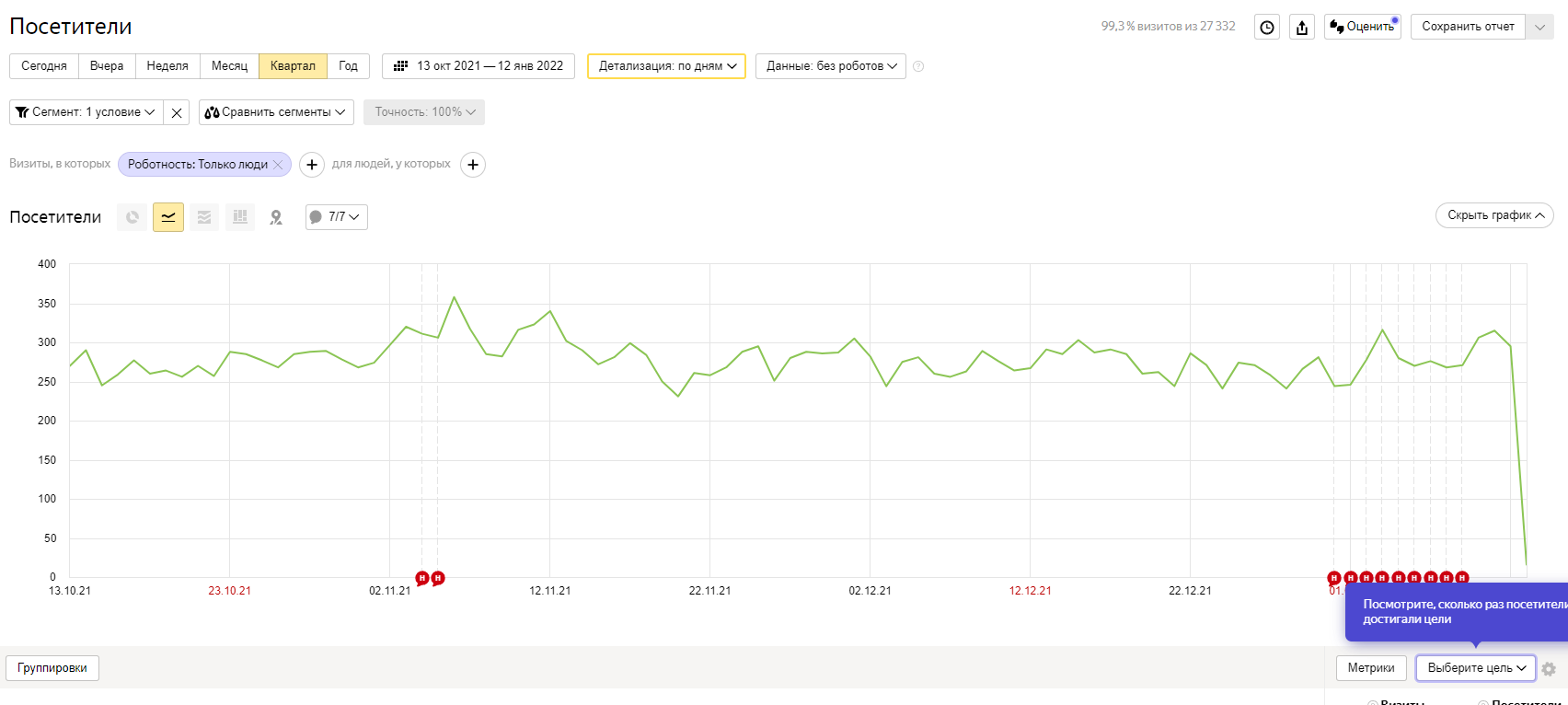The height and width of the screenshot is (705, 1568).
Task: Click 'Сохранить отчет' button
Action: click(1468, 27)
